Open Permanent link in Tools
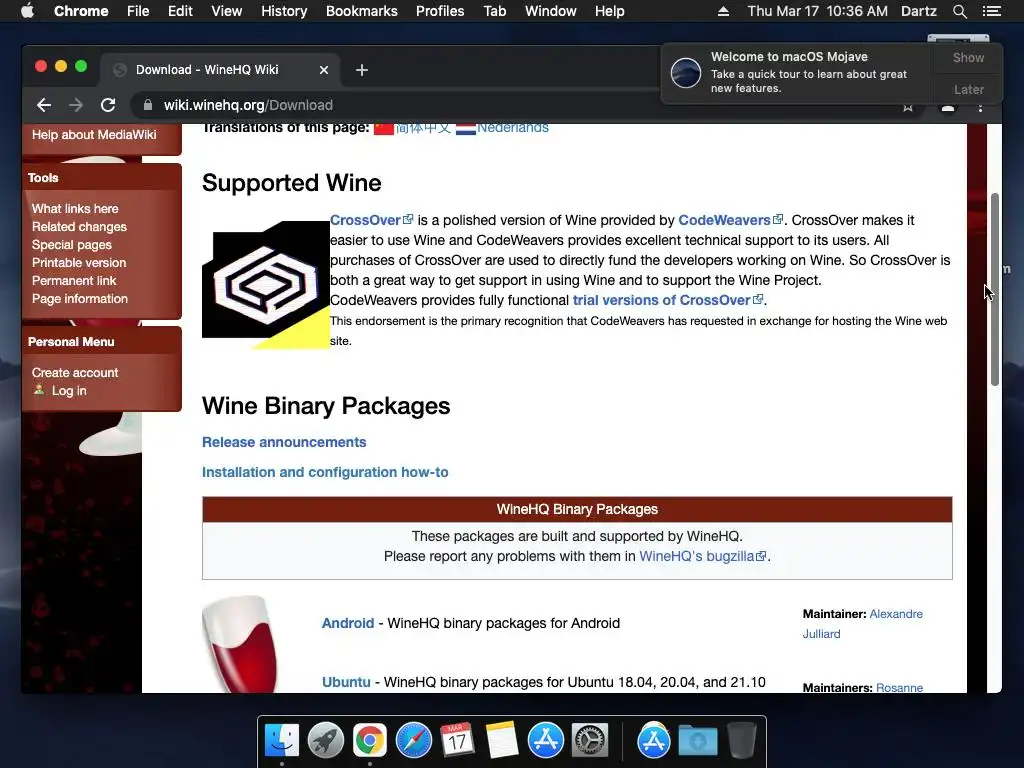 click(x=74, y=280)
